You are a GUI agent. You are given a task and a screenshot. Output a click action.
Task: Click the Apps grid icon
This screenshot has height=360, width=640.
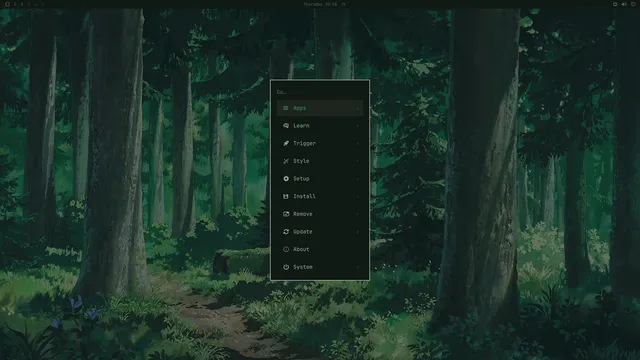pyautogui.click(x=286, y=108)
